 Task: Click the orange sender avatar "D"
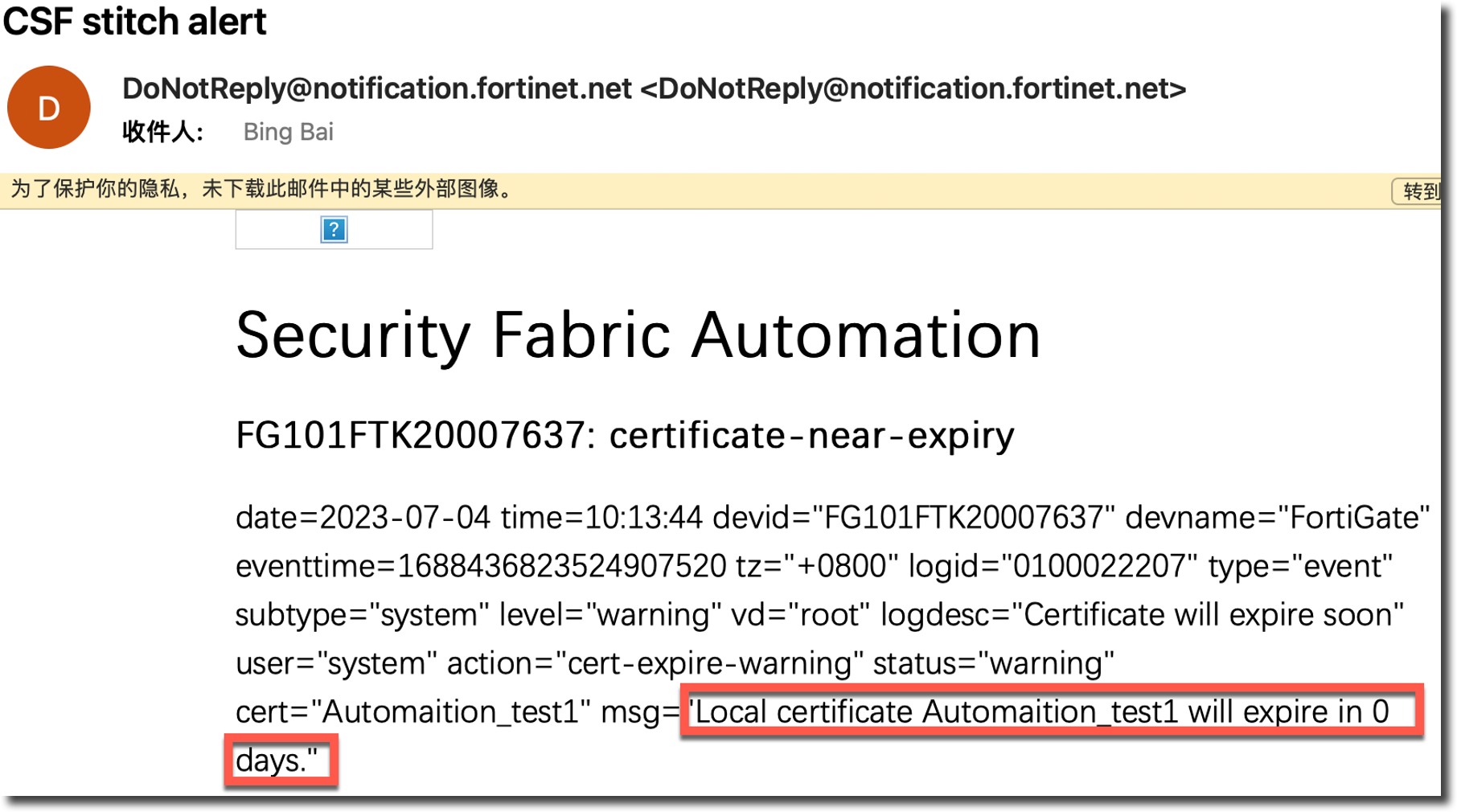(x=48, y=108)
